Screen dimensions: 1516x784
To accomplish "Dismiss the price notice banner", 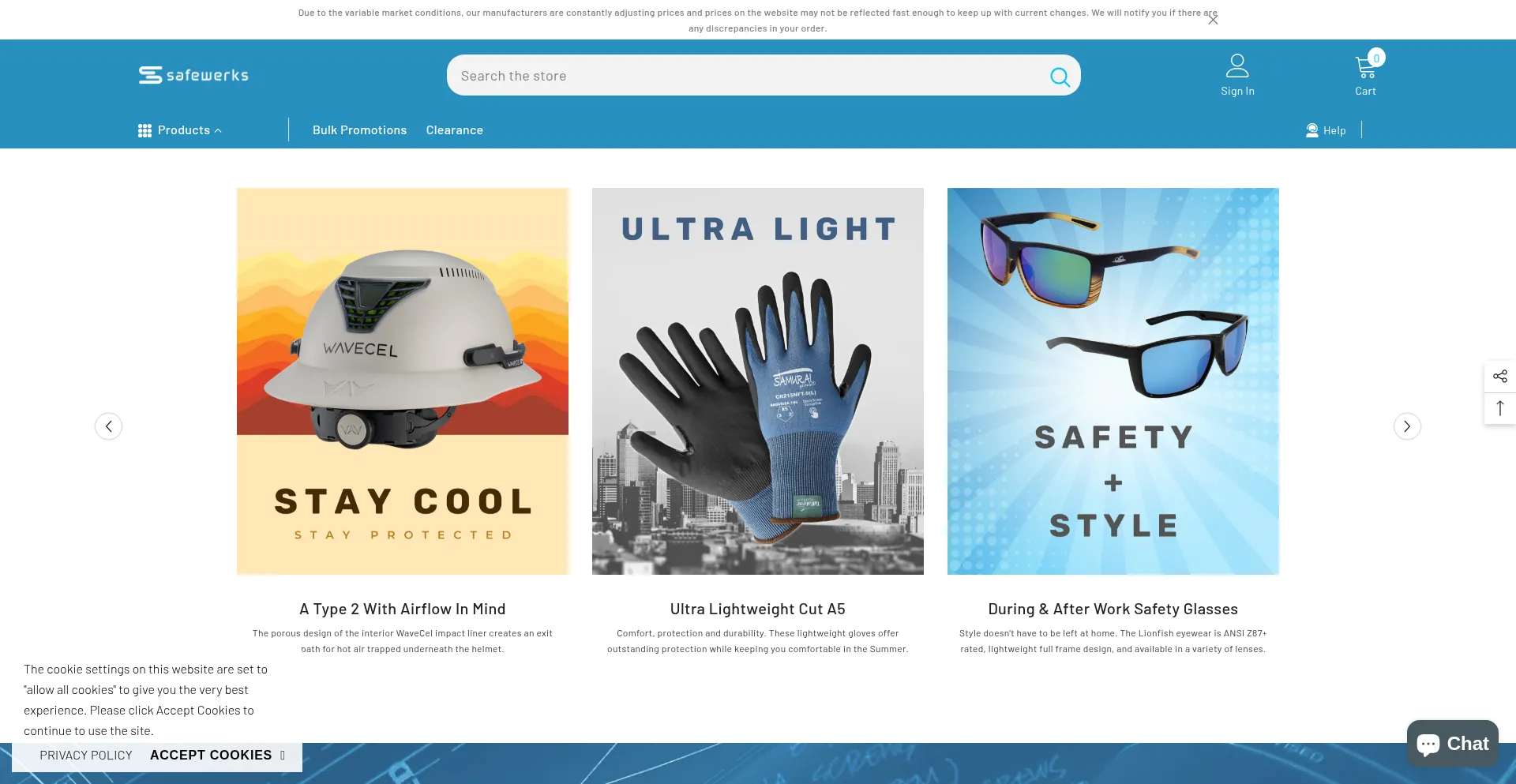I will (1213, 20).
